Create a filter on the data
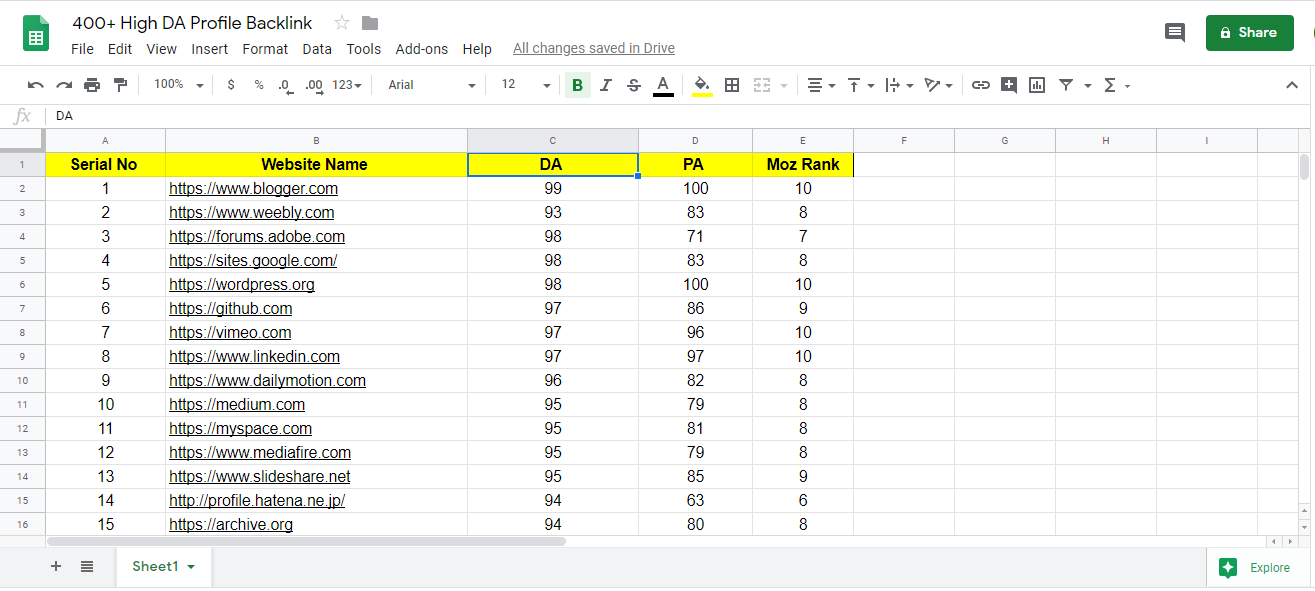Image resolution: width=1315 pixels, height=591 pixels. (1066, 84)
